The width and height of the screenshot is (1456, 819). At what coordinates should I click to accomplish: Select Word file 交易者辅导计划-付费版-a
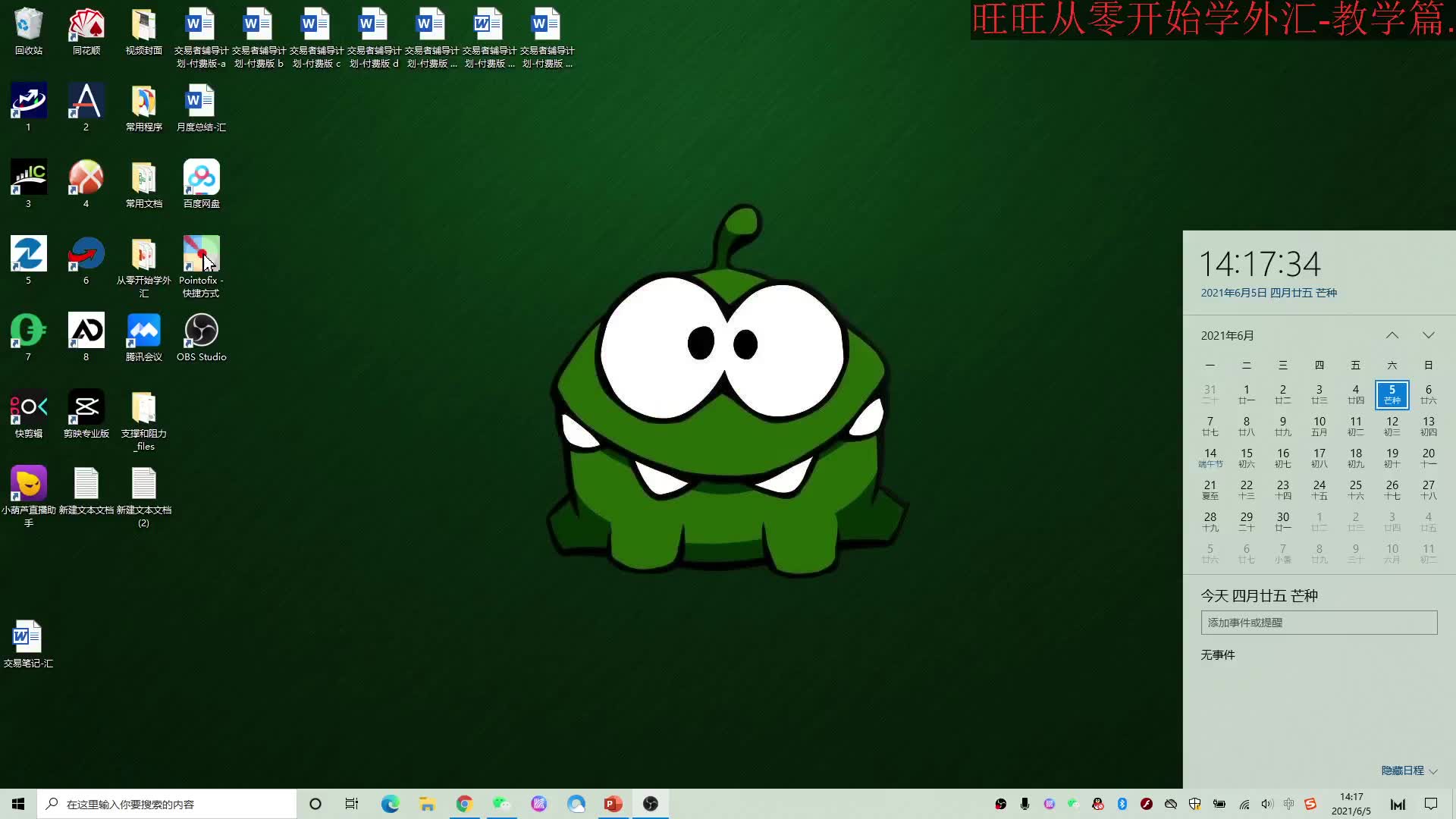201,38
